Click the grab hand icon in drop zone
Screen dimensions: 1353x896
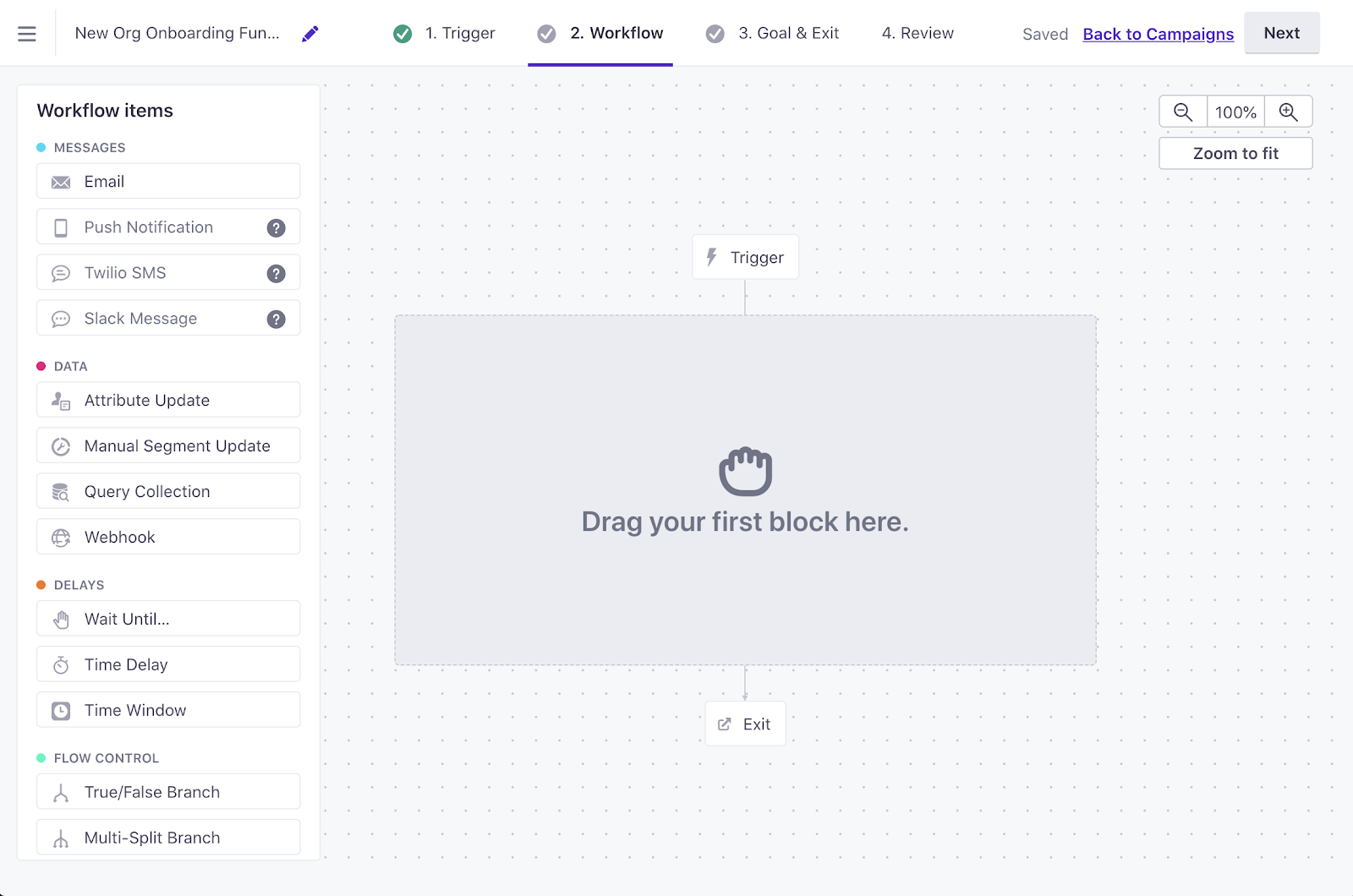[x=745, y=471]
